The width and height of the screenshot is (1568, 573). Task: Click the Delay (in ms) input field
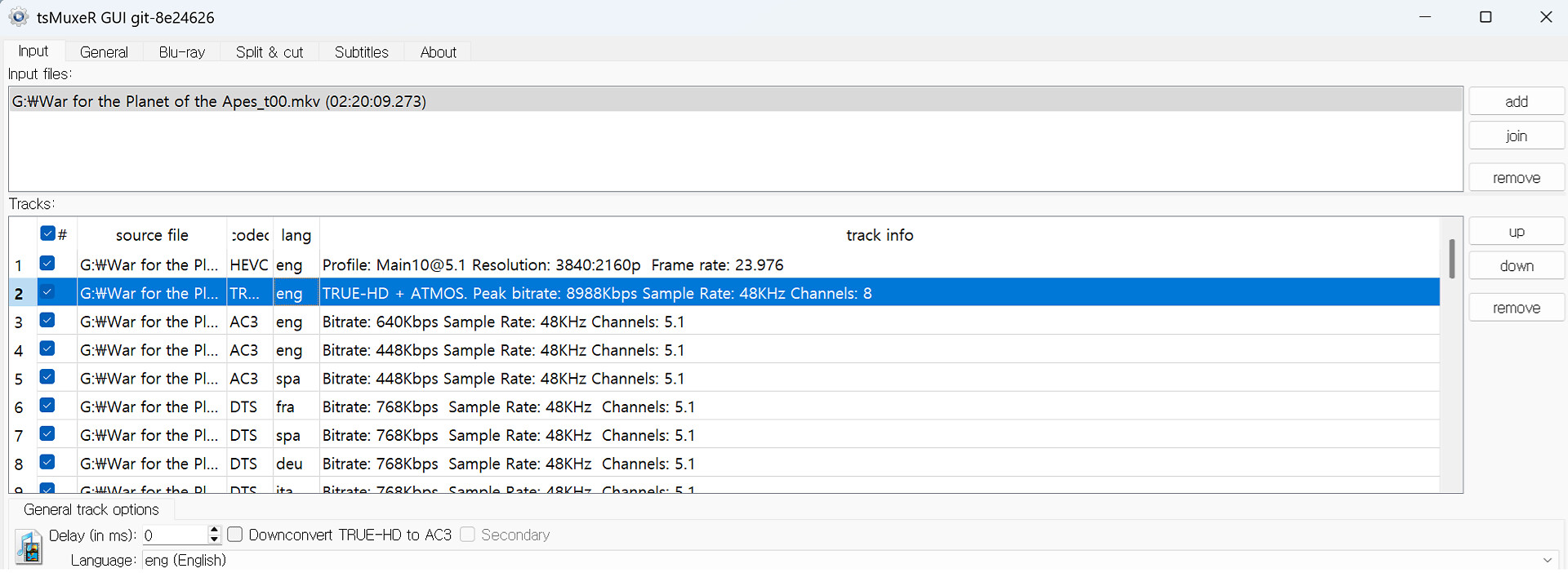[174, 535]
